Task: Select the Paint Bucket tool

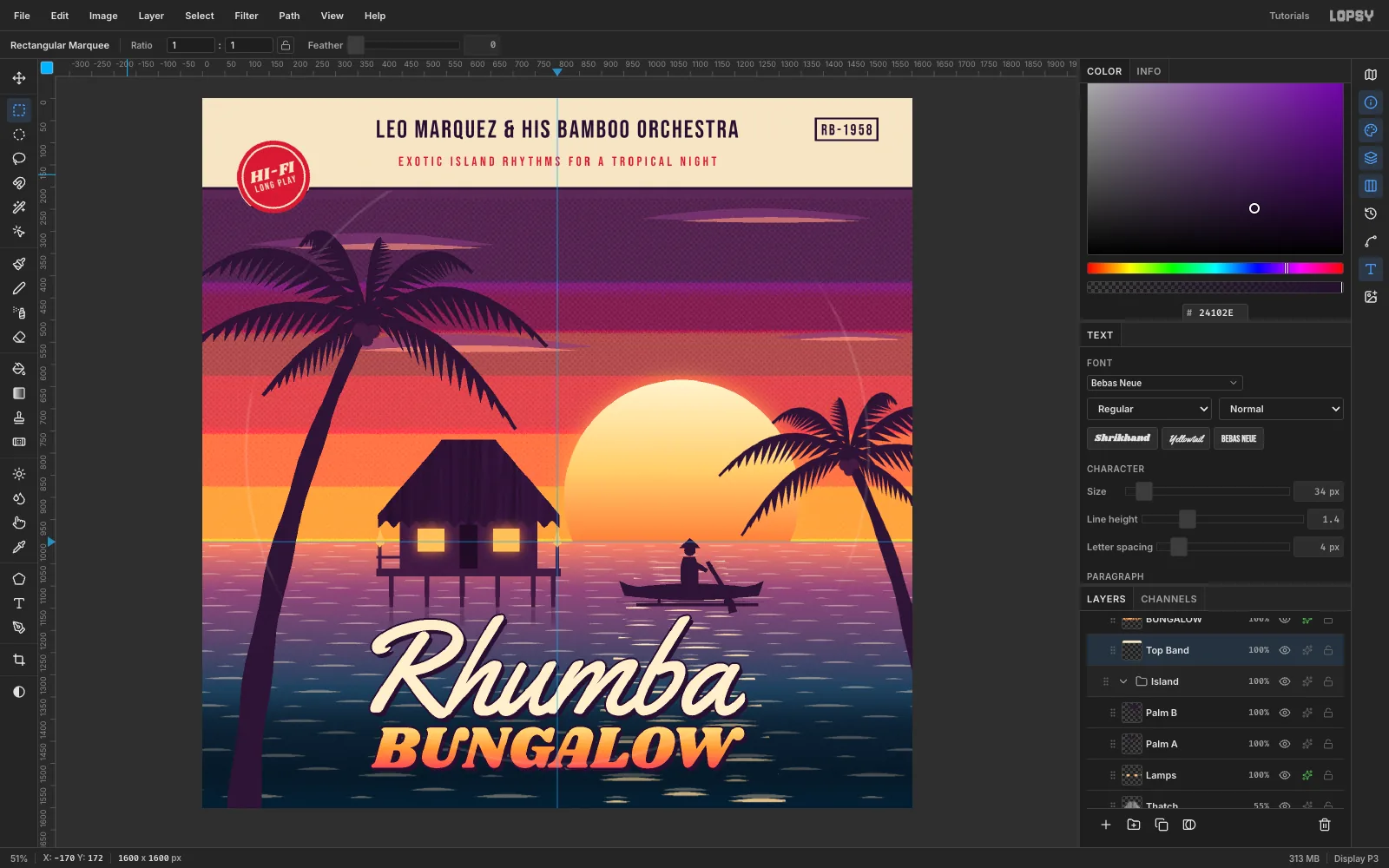Action: (x=19, y=369)
